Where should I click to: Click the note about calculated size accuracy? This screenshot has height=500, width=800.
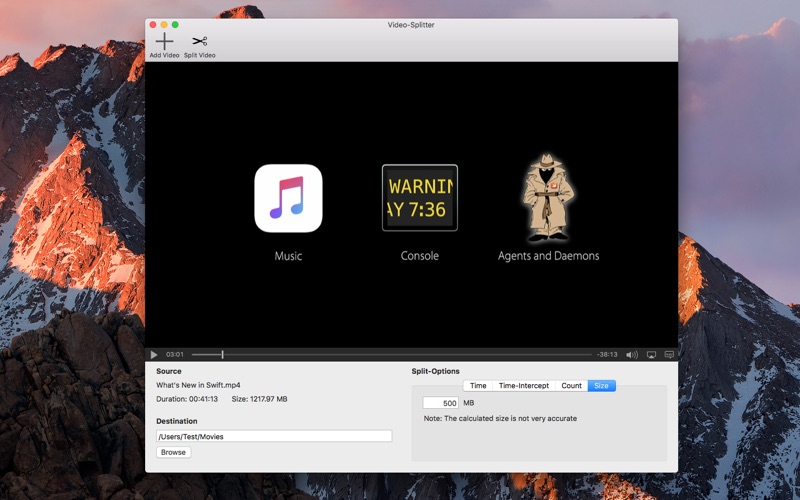[500, 418]
